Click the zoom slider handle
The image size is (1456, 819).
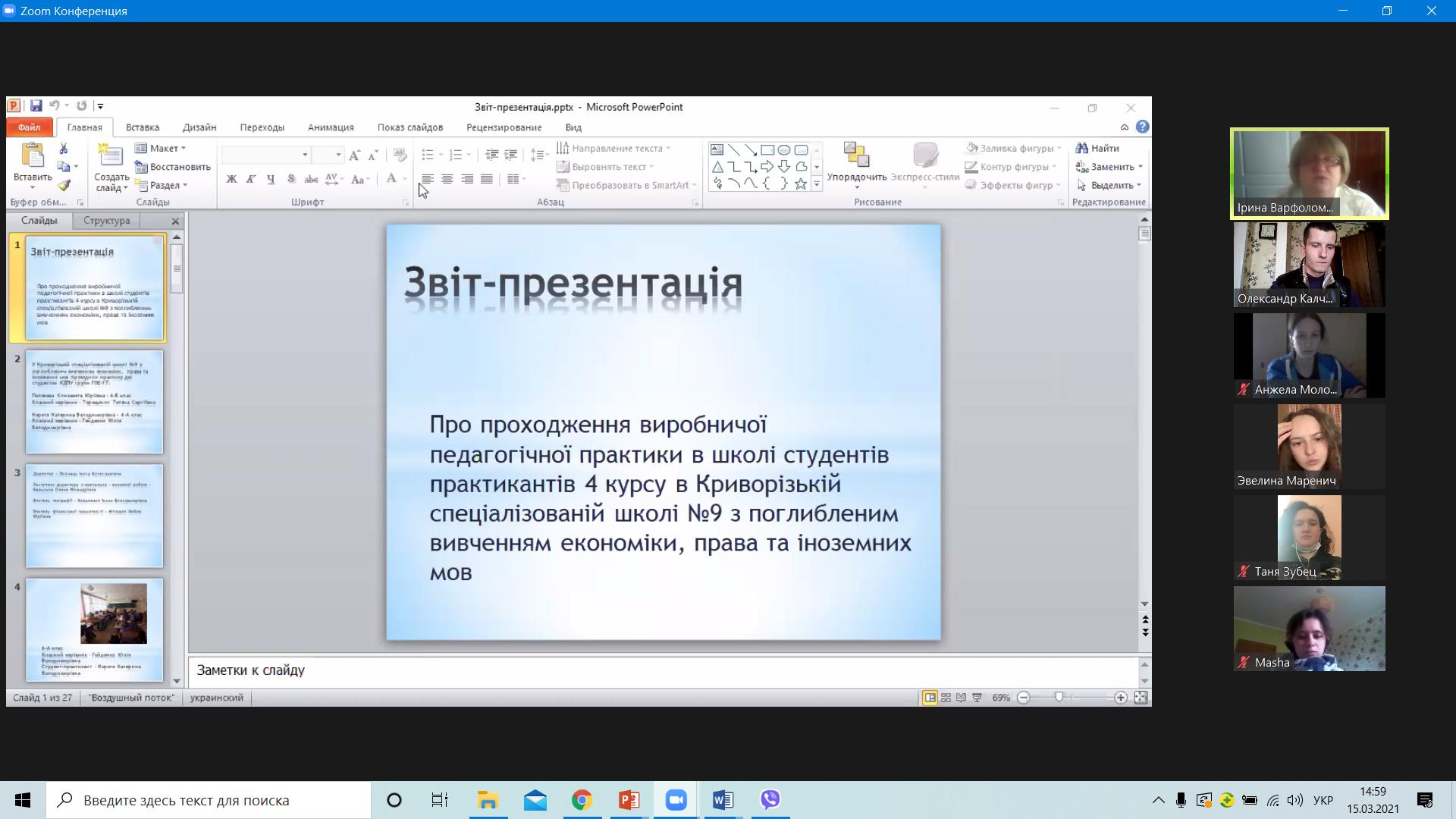(x=1059, y=698)
